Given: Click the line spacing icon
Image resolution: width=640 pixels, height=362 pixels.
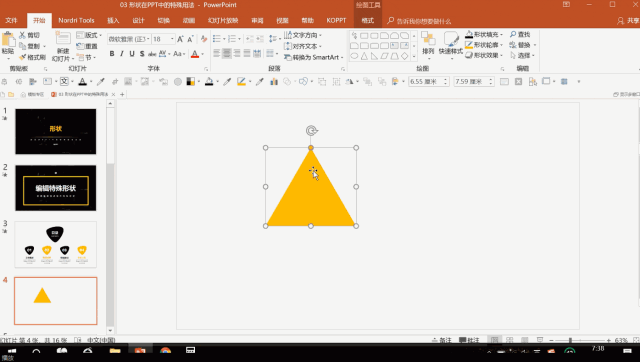Looking at the screenshot, I should 272,39.
